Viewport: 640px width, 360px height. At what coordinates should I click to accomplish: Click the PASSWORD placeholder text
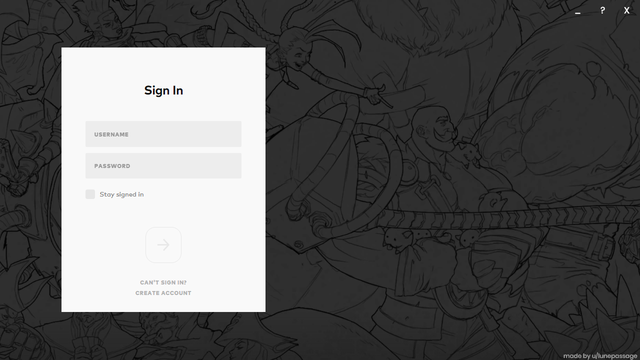tap(112, 166)
